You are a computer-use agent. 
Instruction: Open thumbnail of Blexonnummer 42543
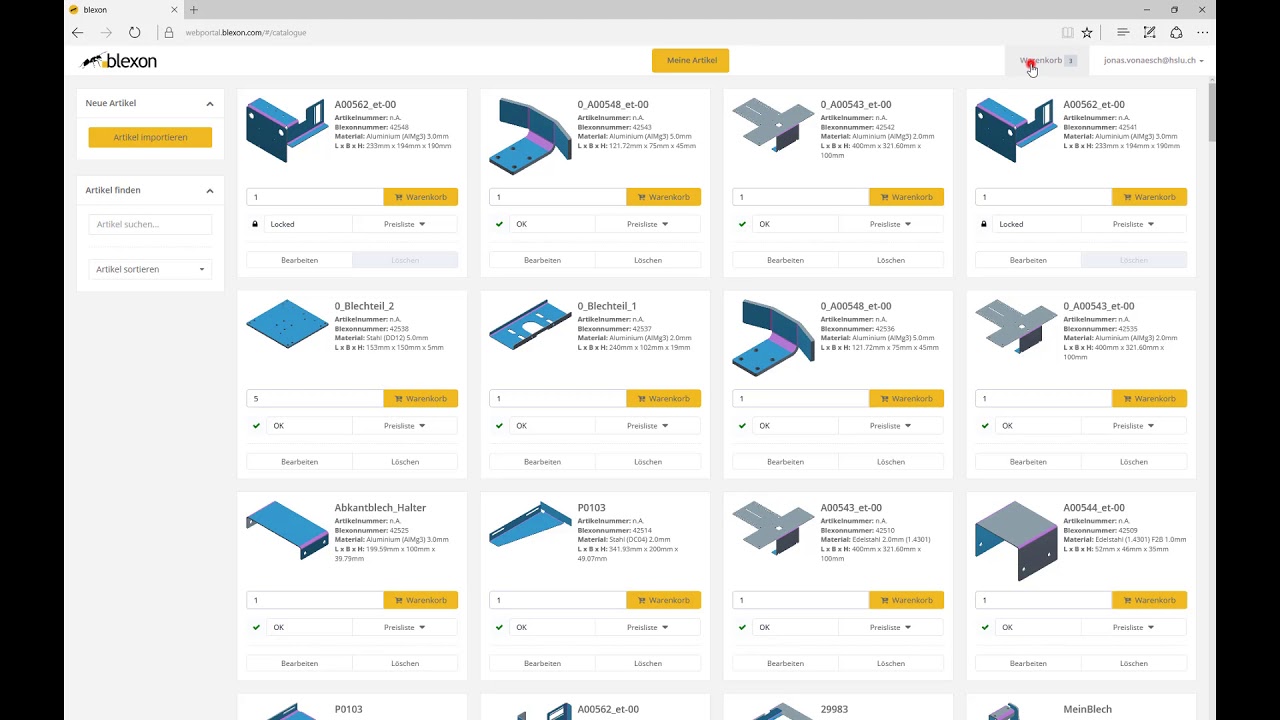[x=530, y=136]
